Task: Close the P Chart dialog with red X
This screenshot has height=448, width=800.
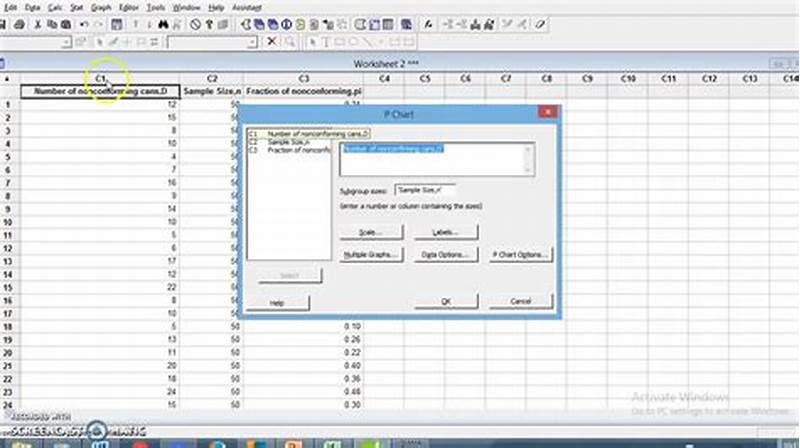Action: [x=547, y=112]
